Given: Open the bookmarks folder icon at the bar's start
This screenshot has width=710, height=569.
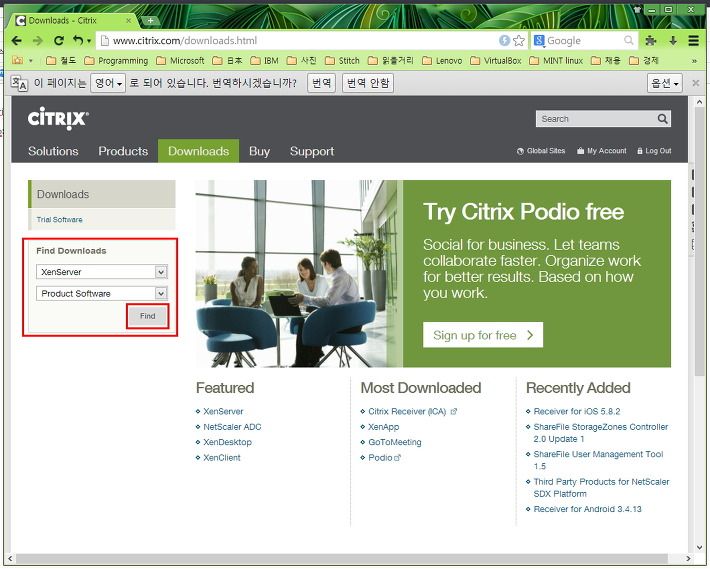Looking at the screenshot, I should click(18, 60).
